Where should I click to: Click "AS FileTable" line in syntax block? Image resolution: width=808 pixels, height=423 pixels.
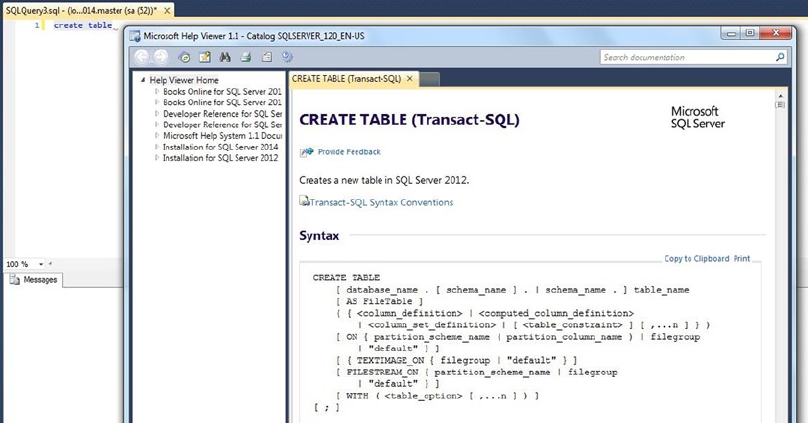pos(379,301)
